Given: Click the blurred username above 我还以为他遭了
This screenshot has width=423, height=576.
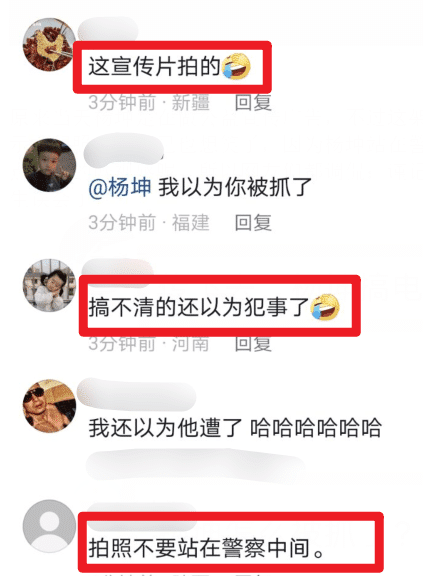Looking at the screenshot, I should 137,394.
